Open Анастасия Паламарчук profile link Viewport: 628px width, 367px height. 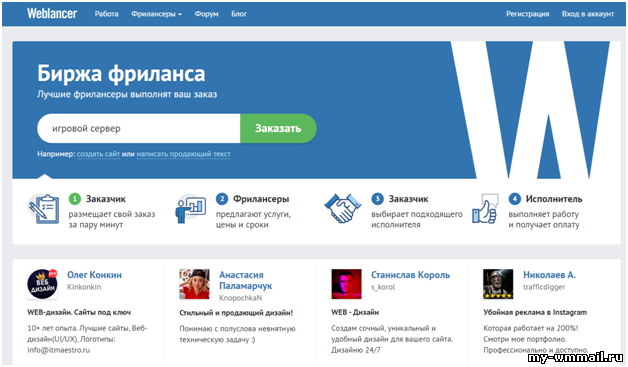pos(246,280)
